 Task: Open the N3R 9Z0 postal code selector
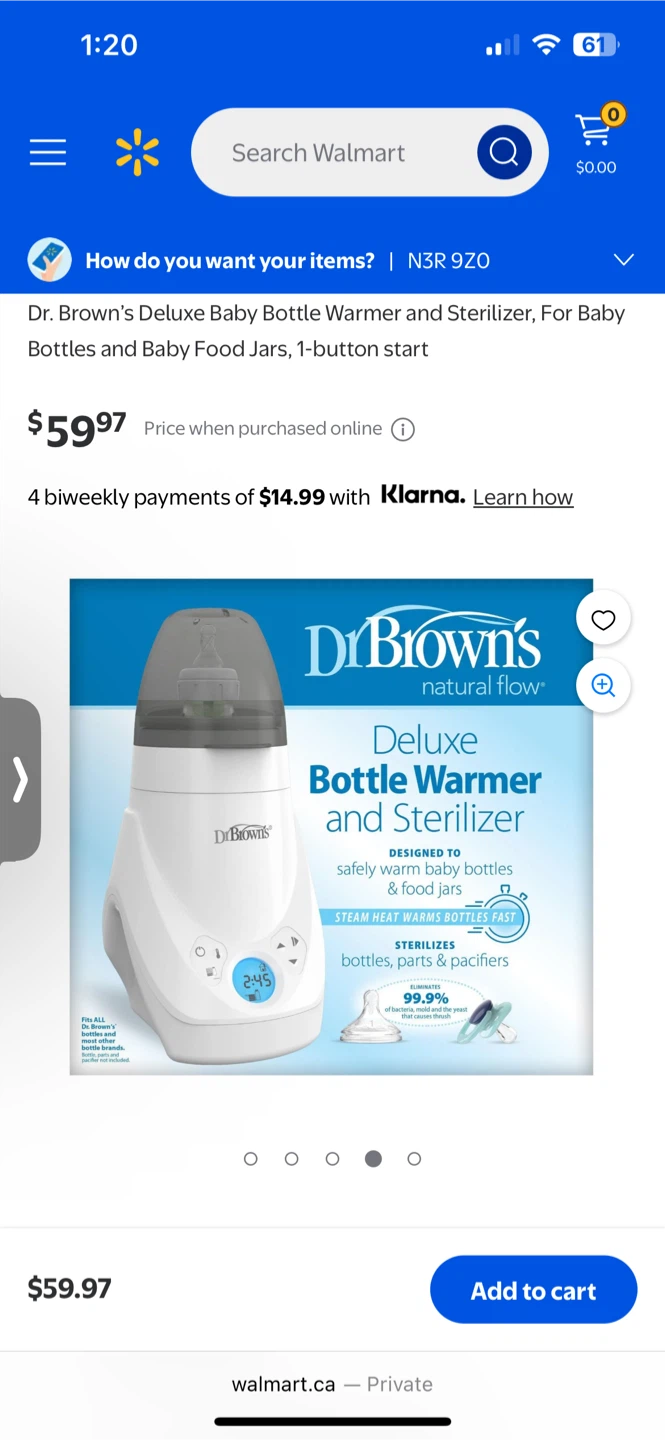[449, 261]
